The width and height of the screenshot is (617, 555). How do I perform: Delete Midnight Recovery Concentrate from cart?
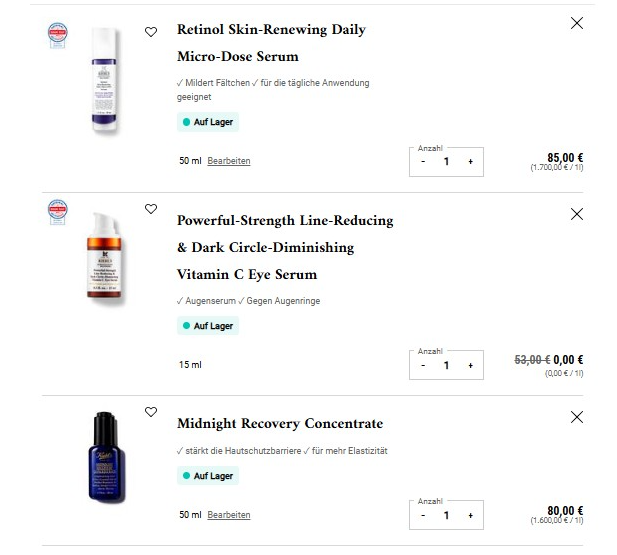pyautogui.click(x=577, y=417)
